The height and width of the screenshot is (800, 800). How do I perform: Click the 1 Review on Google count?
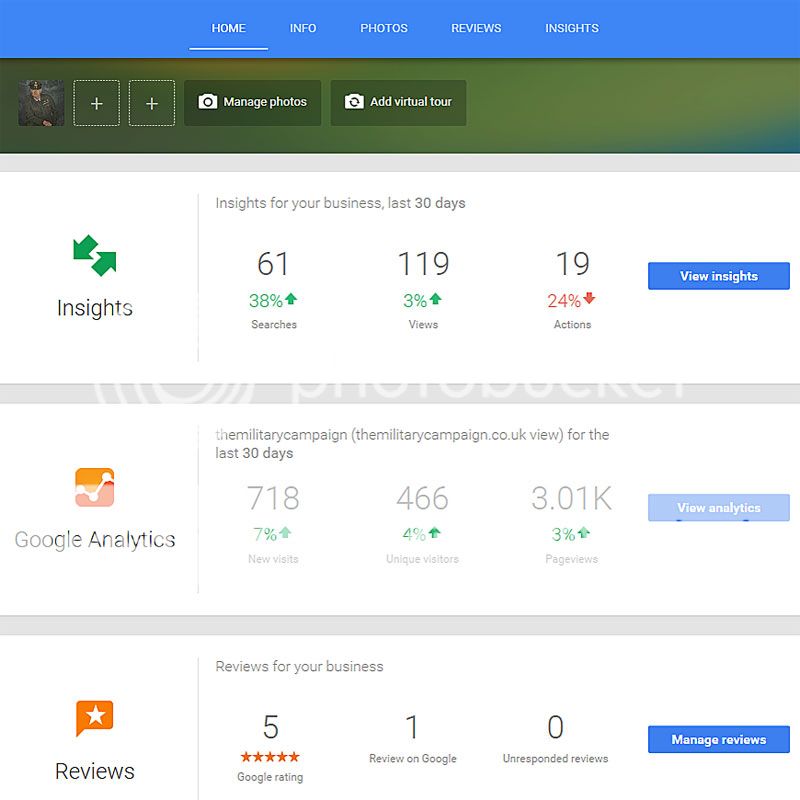412,727
